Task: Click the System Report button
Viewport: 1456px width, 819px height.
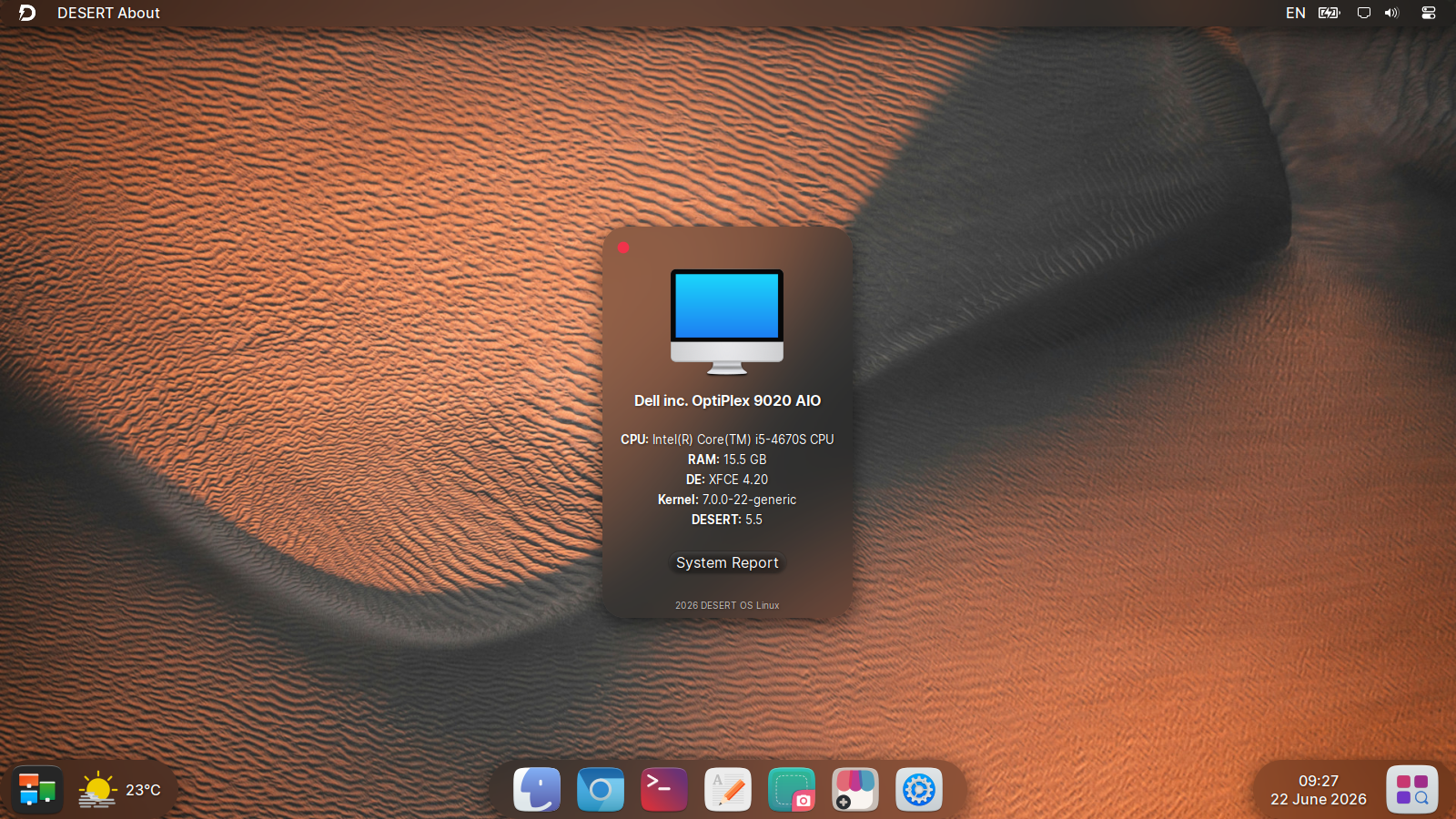Action: click(727, 562)
